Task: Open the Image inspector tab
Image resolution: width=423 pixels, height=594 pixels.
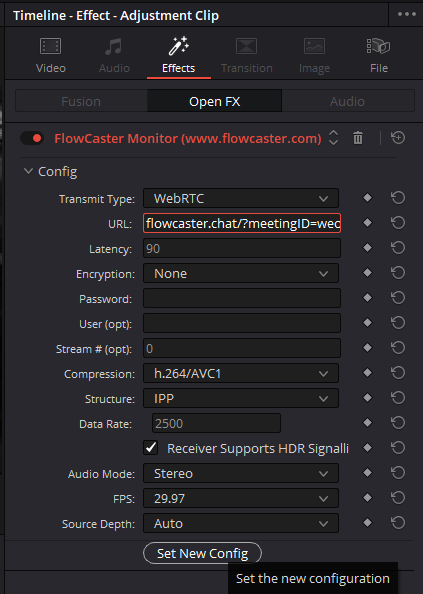Action: pos(314,55)
